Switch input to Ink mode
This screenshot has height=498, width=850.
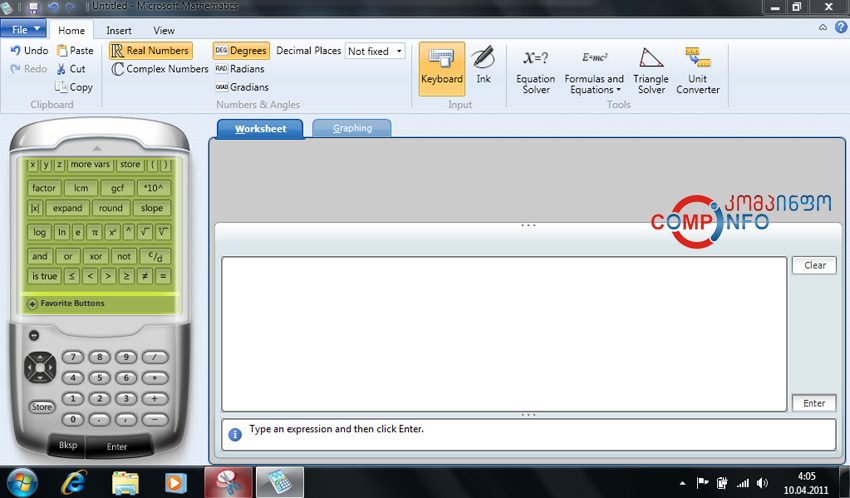[x=483, y=66]
